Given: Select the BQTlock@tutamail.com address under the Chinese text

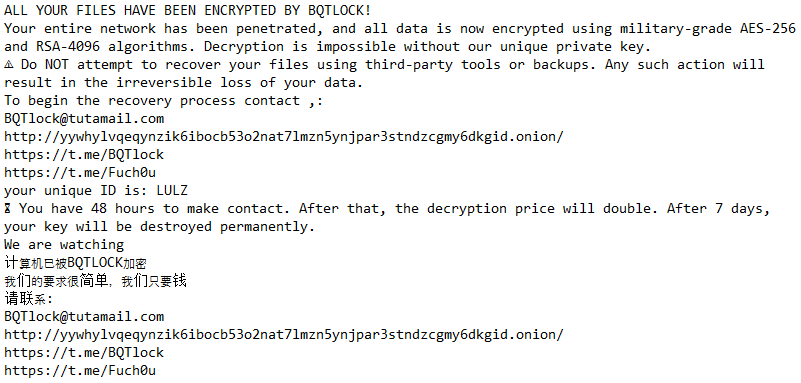Looking at the screenshot, I should 84,317.
